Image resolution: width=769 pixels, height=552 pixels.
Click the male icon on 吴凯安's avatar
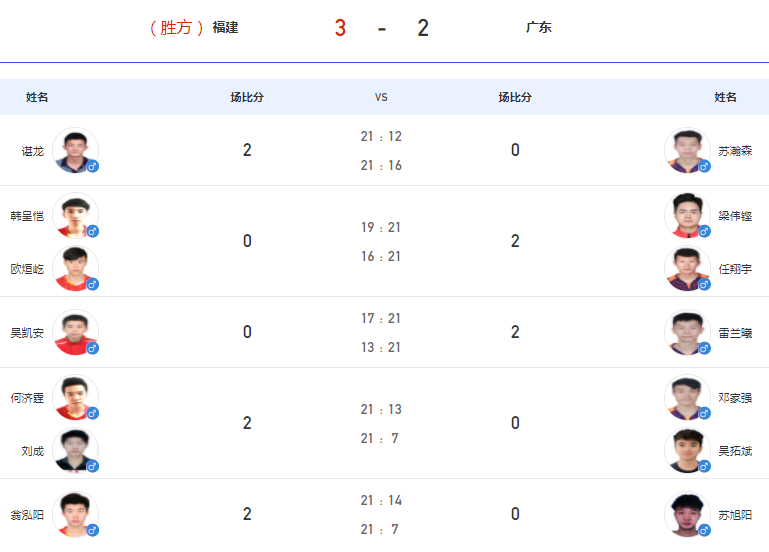(92, 349)
